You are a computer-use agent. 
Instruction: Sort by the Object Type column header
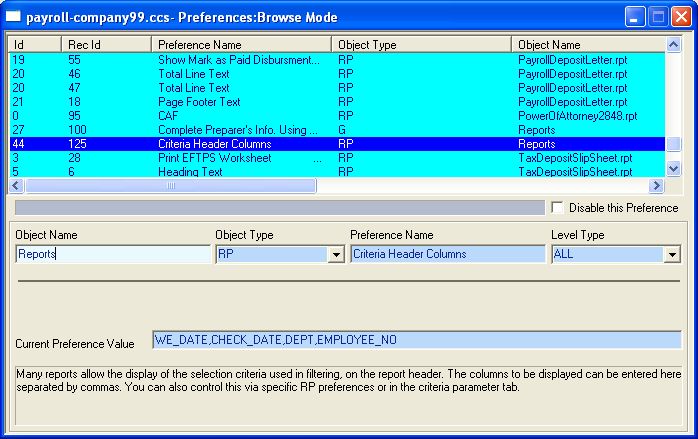pyautogui.click(x=421, y=45)
